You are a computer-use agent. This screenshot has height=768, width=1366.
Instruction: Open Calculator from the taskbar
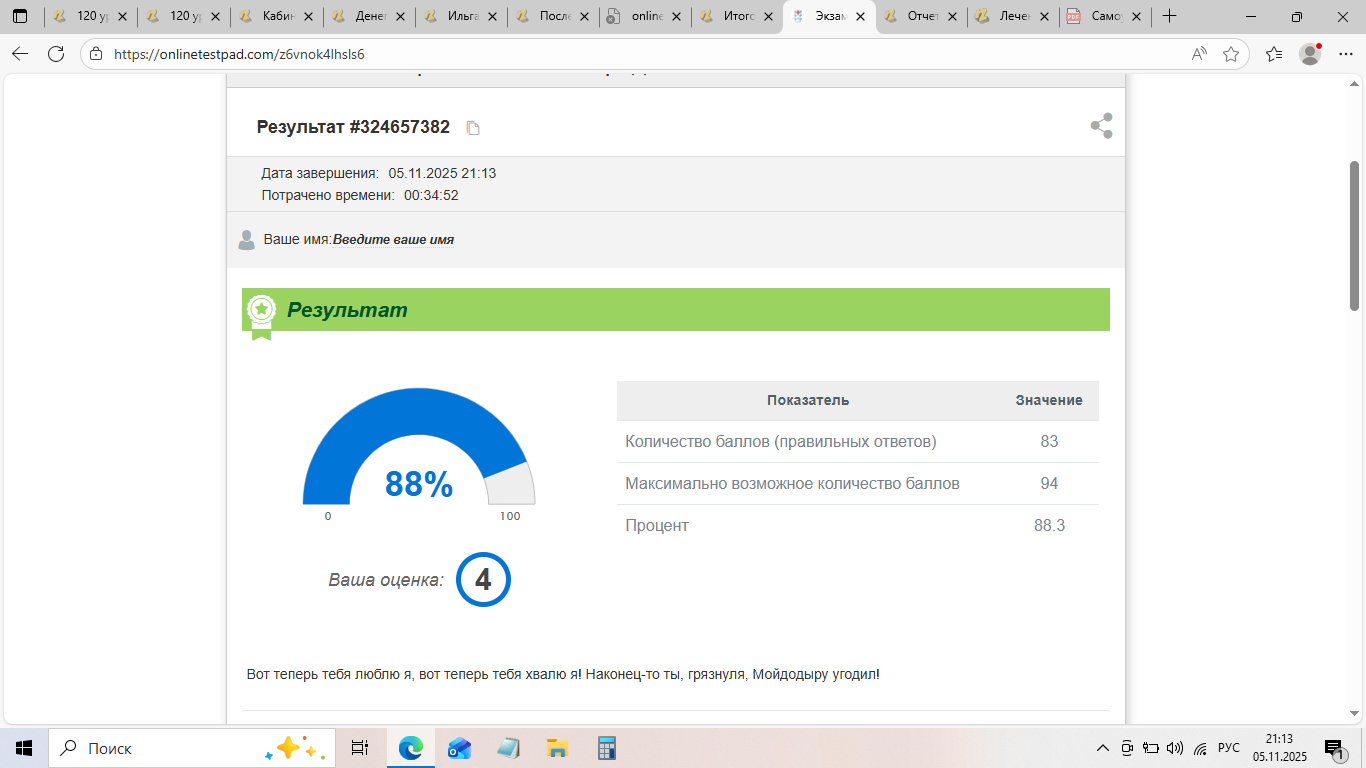(606, 748)
